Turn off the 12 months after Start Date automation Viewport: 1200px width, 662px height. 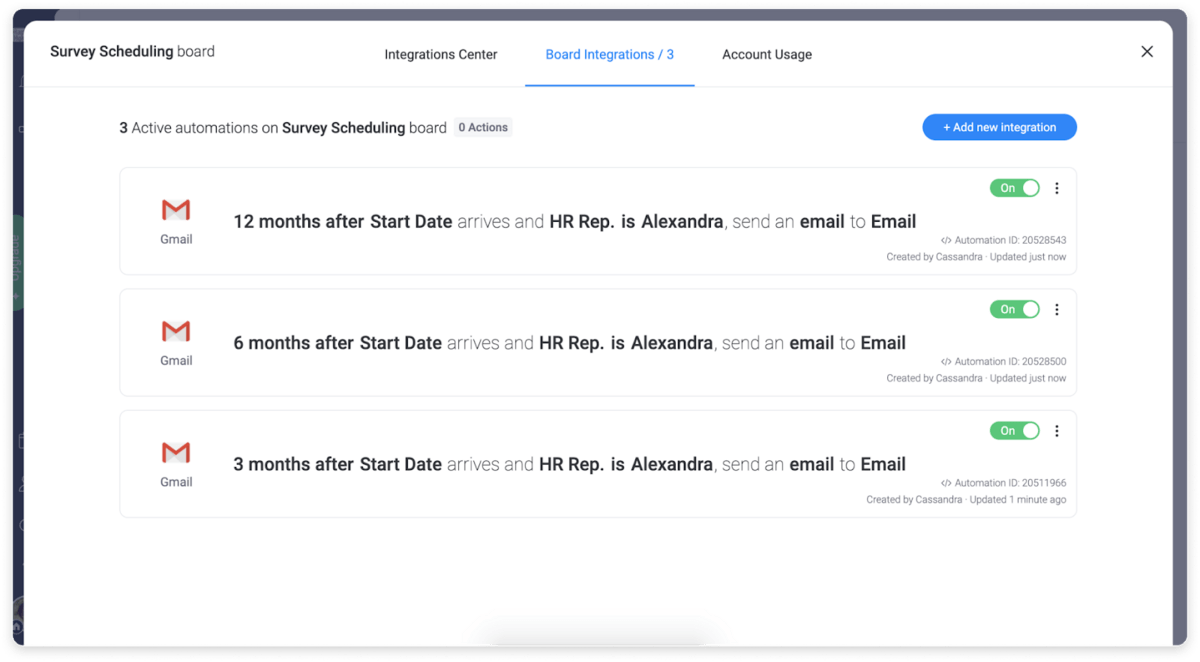point(1014,188)
